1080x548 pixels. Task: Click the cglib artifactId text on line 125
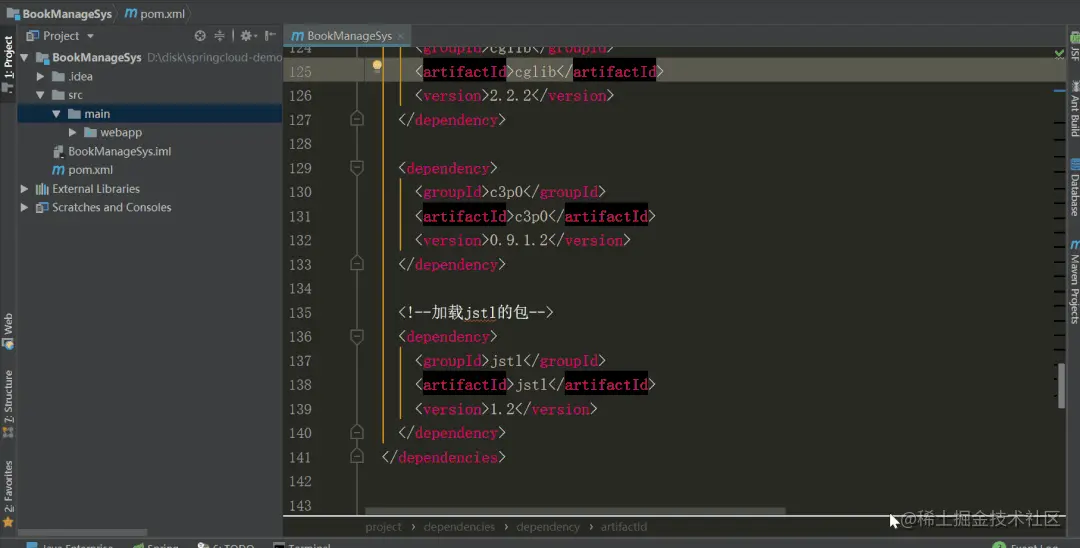pyautogui.click(x=534, y=72)
